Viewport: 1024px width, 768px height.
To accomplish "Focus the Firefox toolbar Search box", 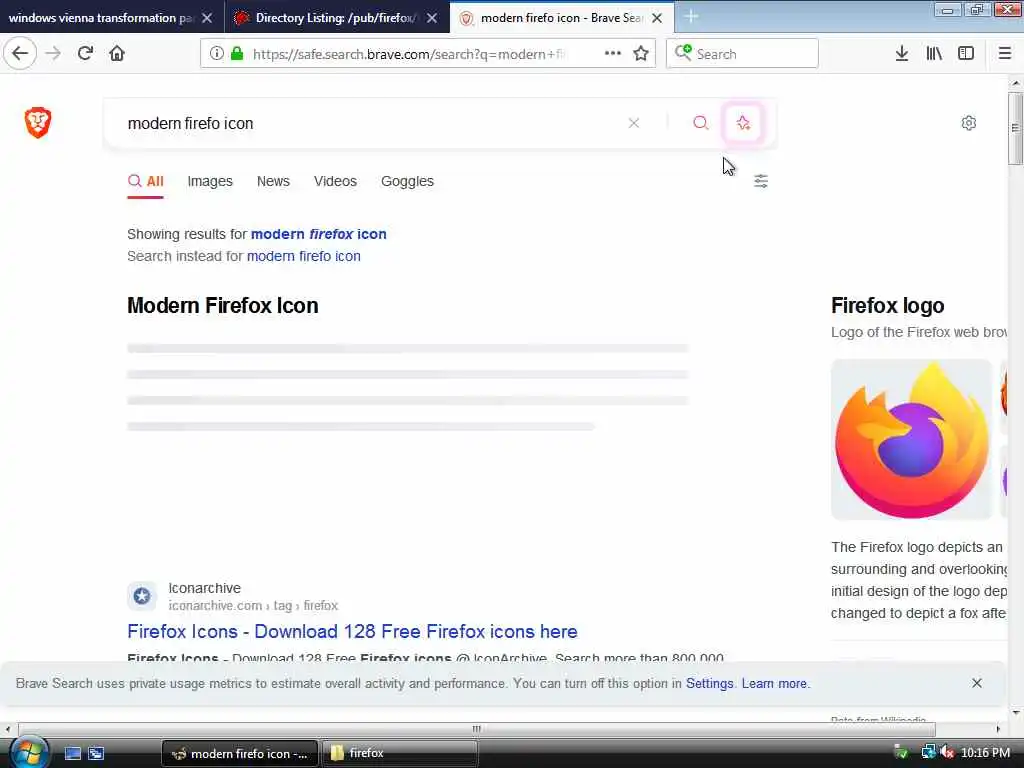I will 743,54.
